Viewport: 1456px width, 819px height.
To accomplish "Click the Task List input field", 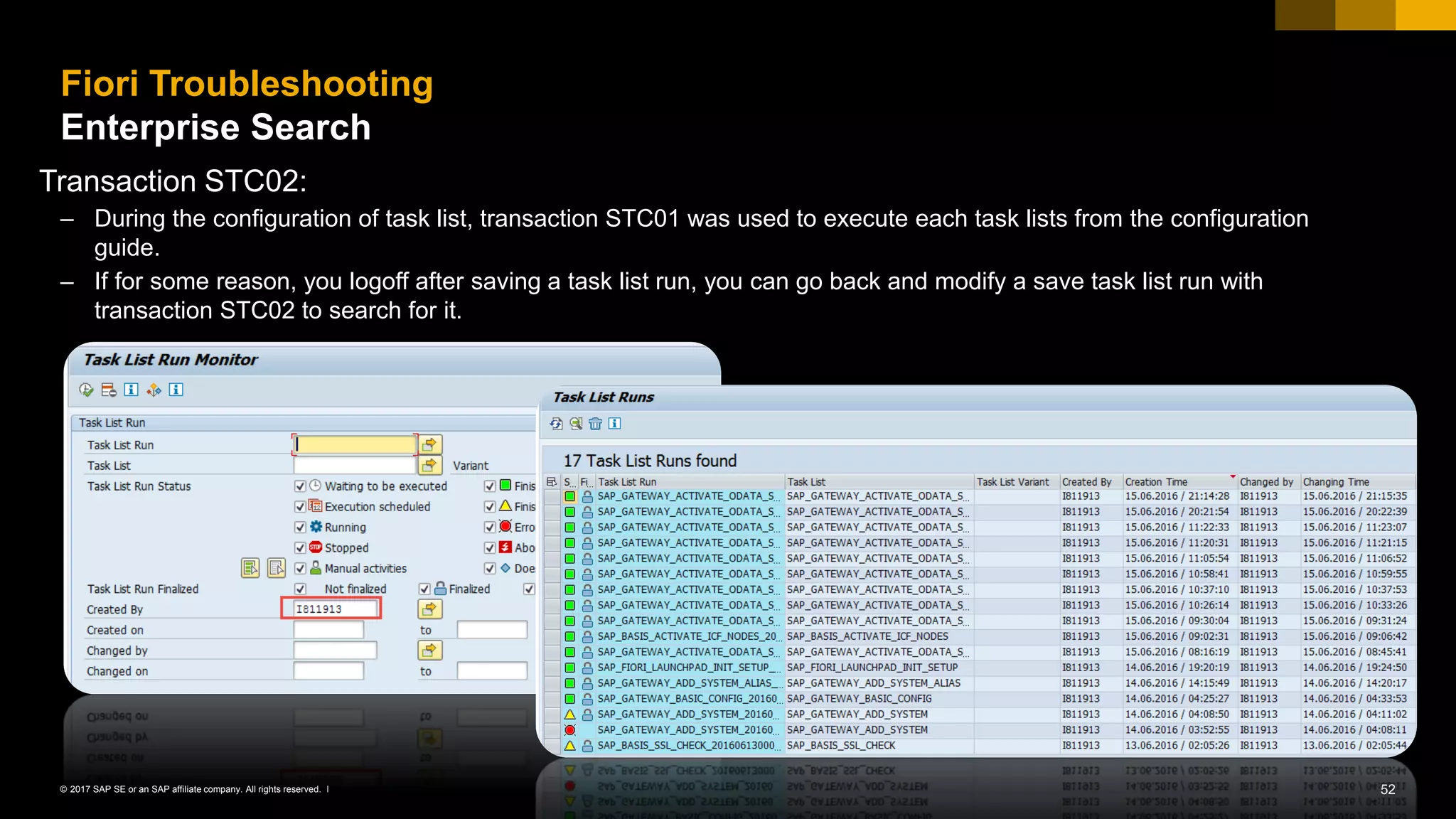I will tap(355, 466).
